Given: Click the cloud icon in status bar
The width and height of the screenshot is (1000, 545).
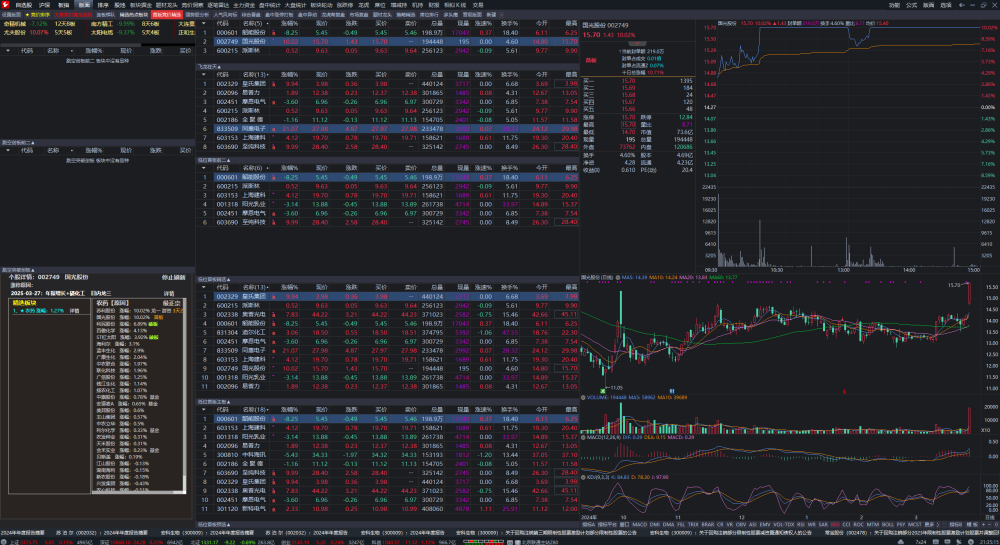Looking at the screenshot, I should point(901,542).
